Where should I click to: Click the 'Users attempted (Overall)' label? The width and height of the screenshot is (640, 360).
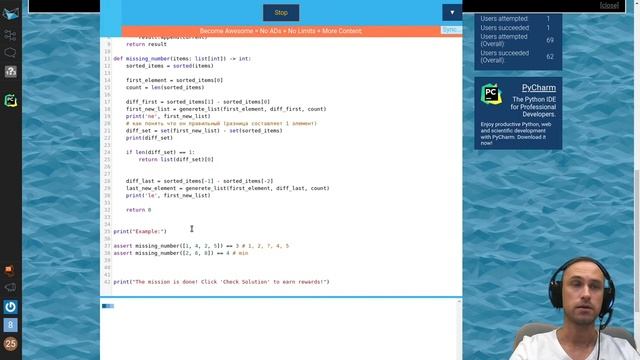[x=504, y=40]
